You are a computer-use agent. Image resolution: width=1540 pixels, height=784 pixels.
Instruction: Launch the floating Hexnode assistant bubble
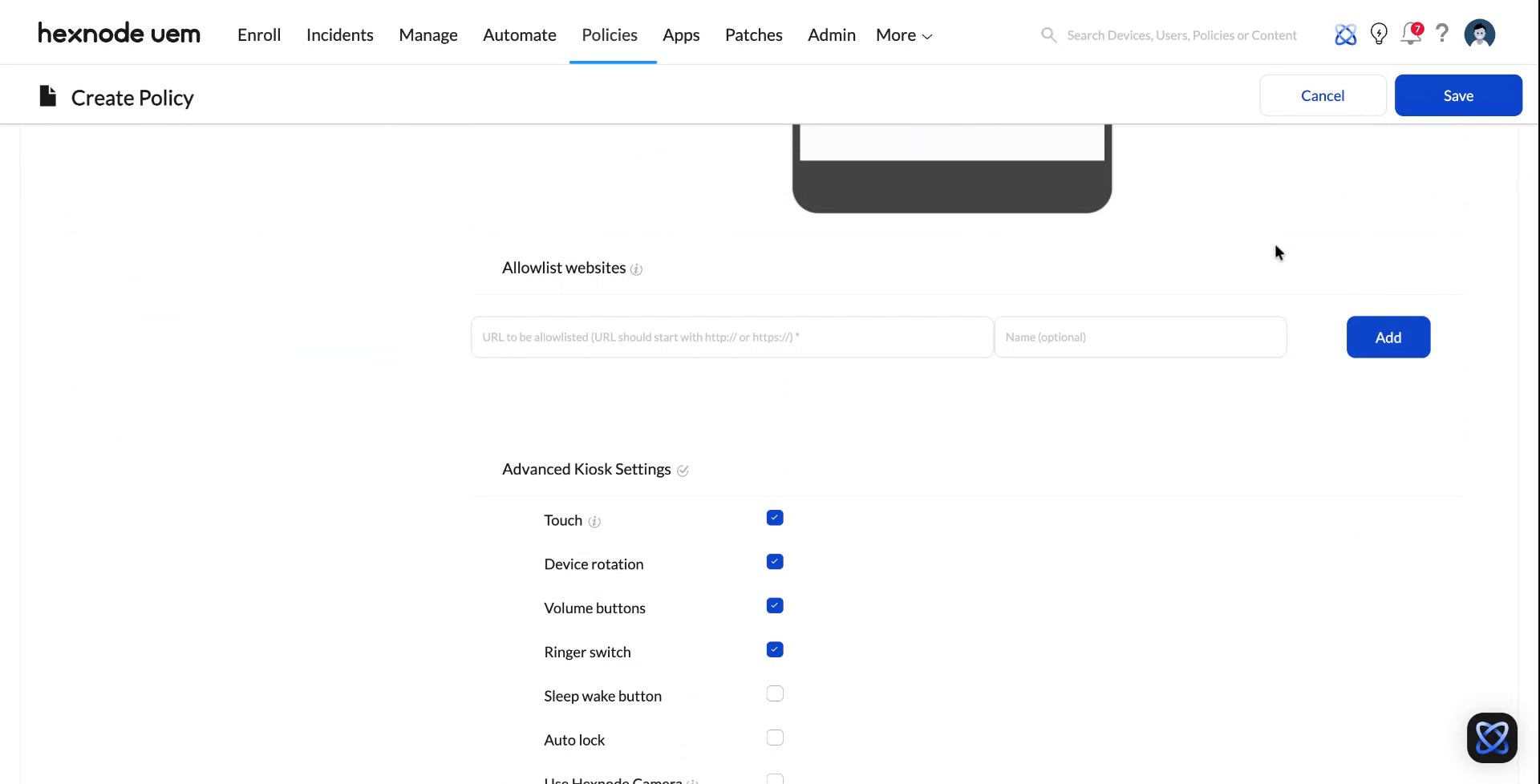[x=1493, y=737]
